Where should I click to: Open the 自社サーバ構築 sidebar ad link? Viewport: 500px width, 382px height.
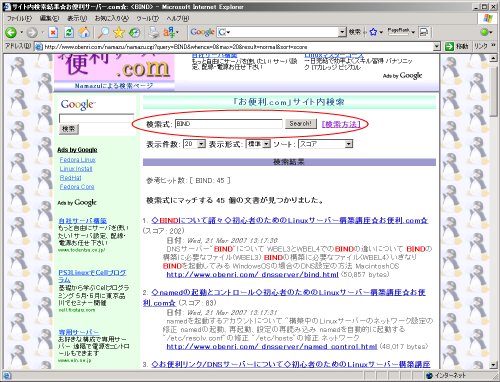click(83, 221)
